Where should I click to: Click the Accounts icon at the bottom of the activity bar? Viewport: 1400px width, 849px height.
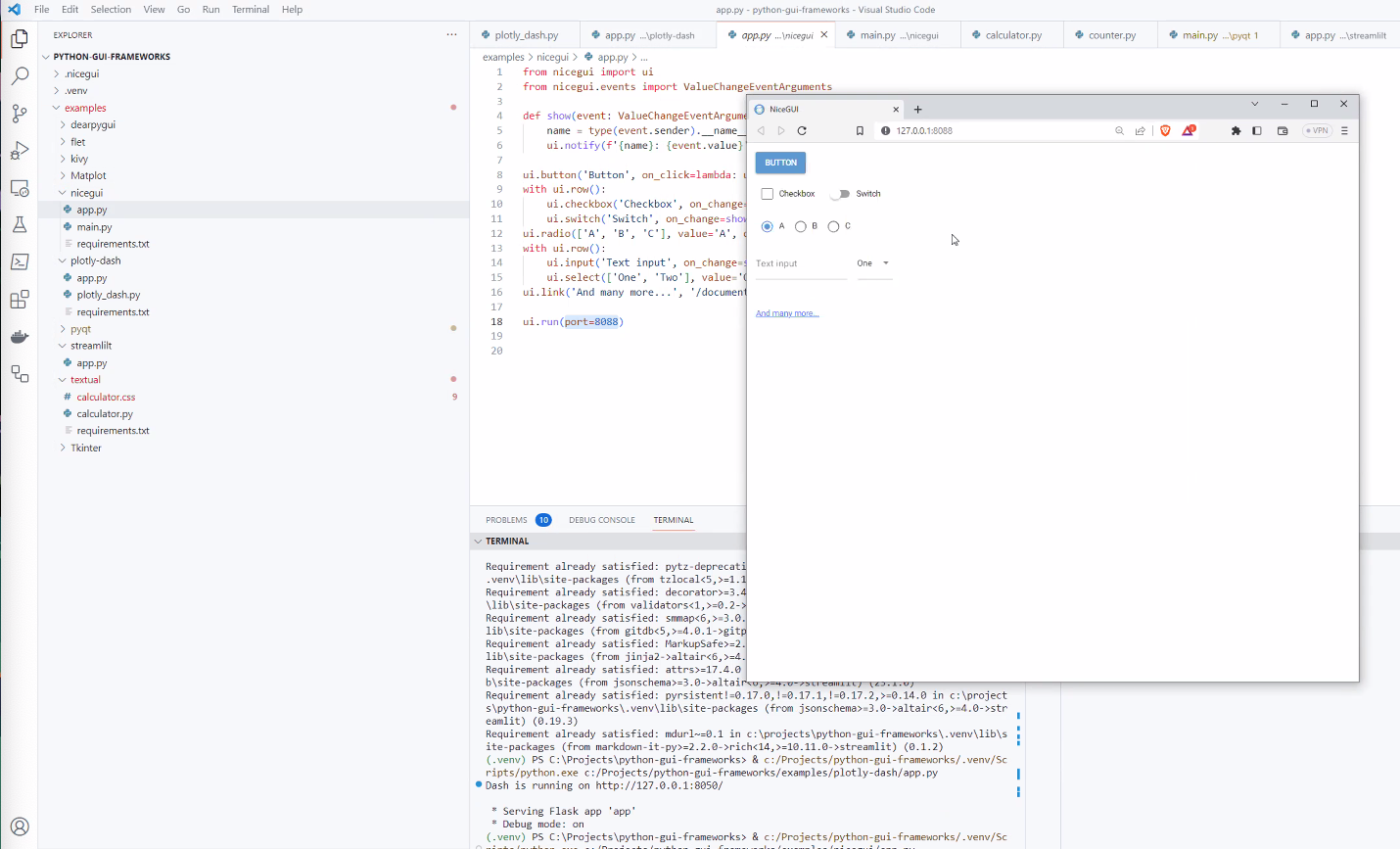point(20,826)
